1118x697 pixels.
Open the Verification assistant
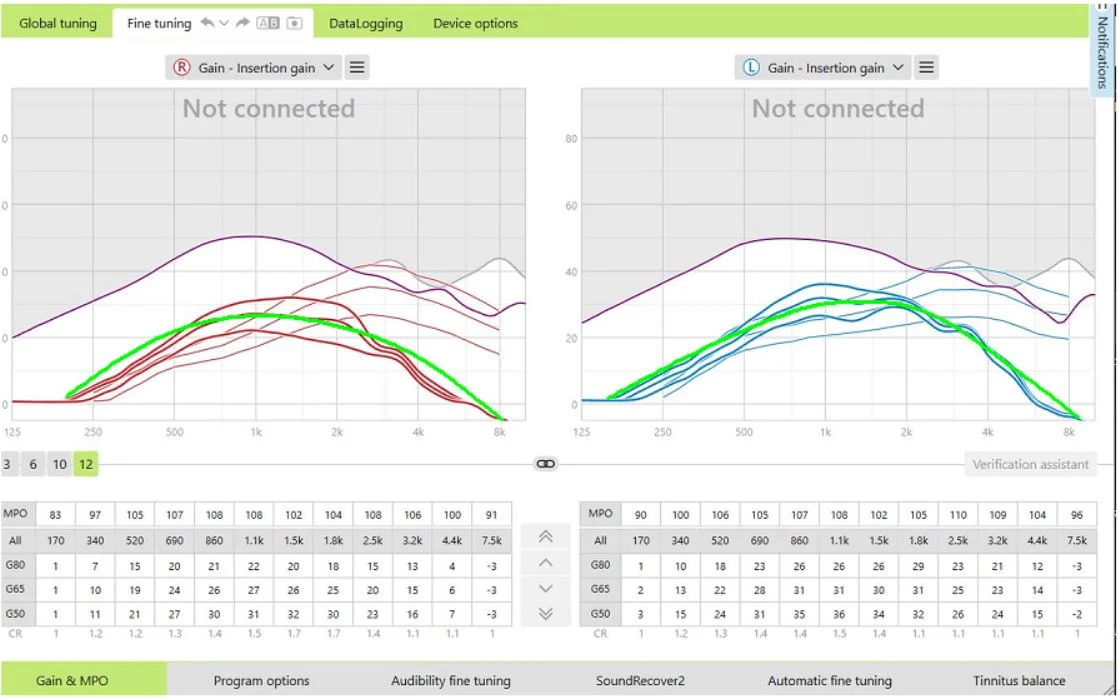tap(1030, 465)
